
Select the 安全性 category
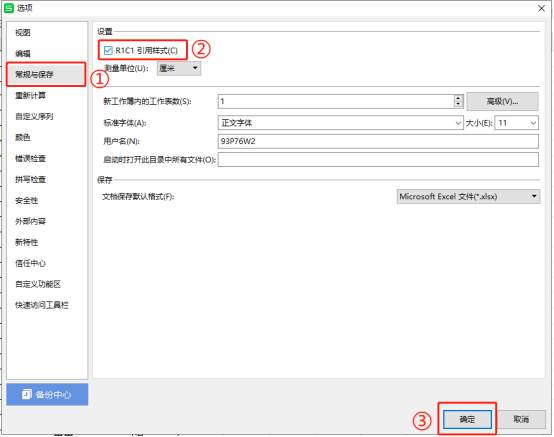[x=26, y=200]
